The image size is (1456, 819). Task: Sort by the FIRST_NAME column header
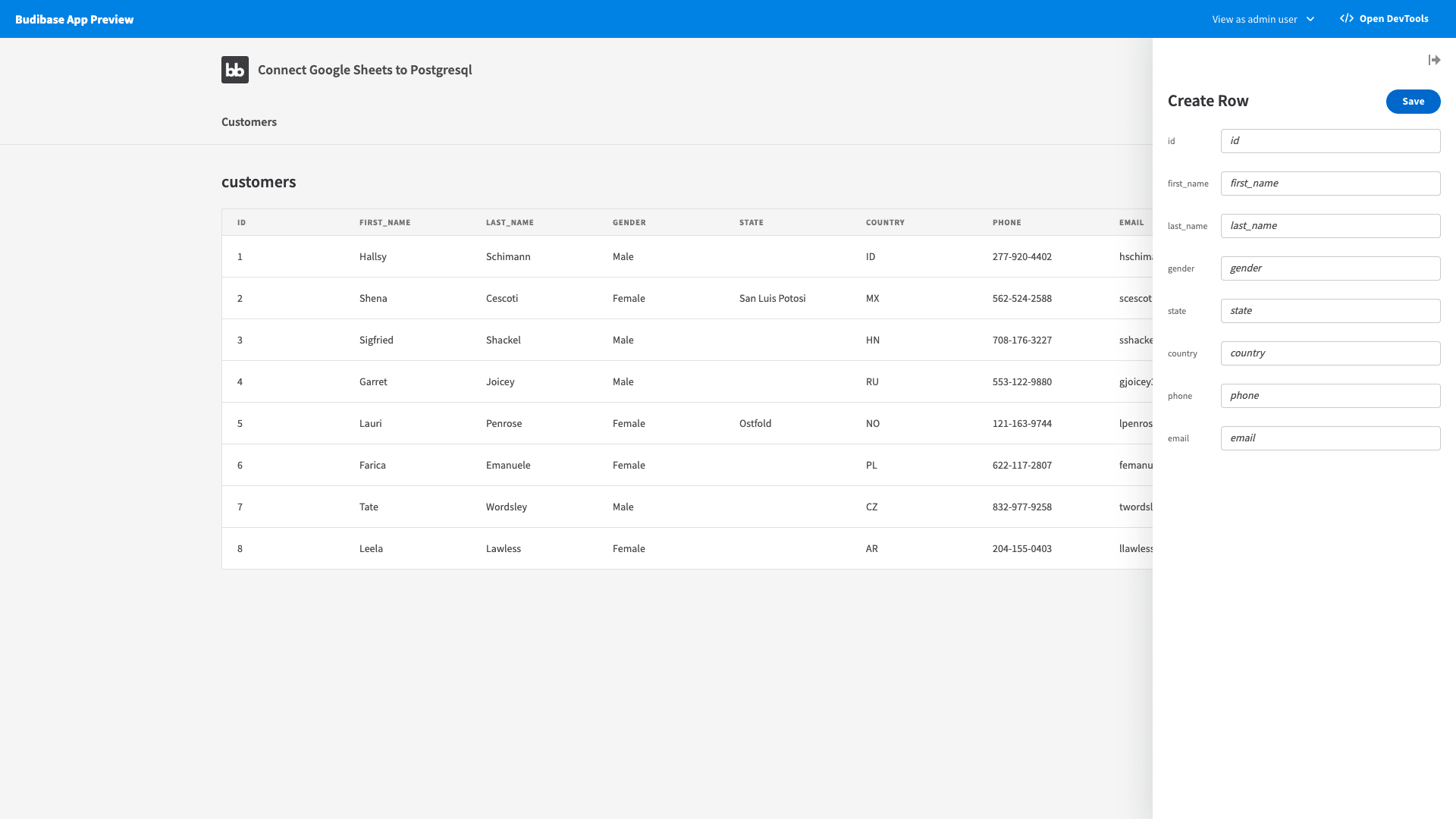tap(384, 223)
